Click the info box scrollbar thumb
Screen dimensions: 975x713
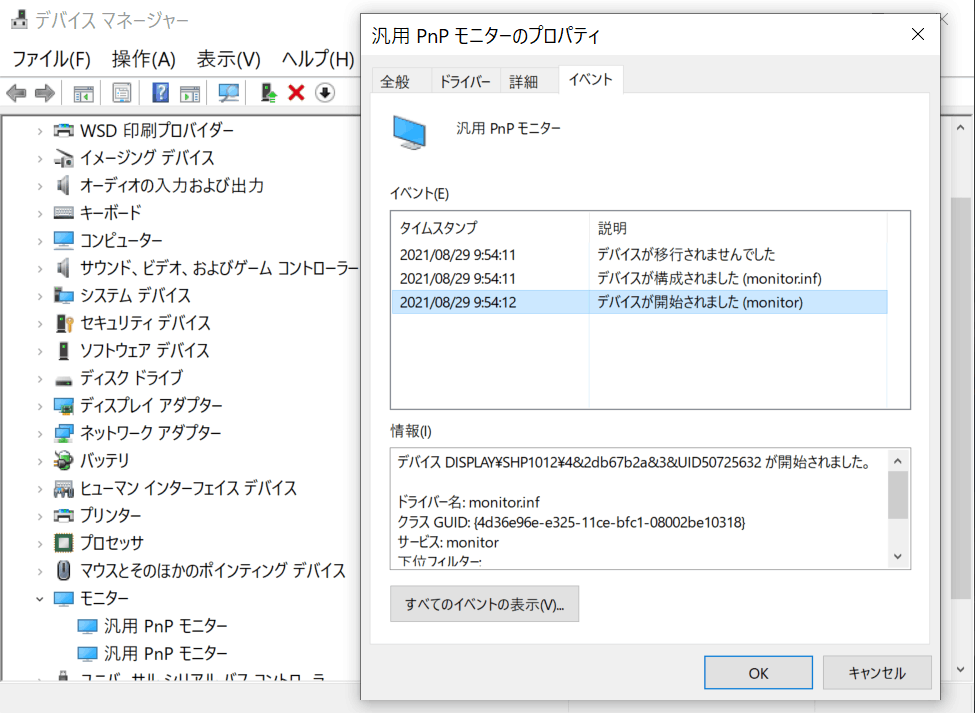pos(897,495)
